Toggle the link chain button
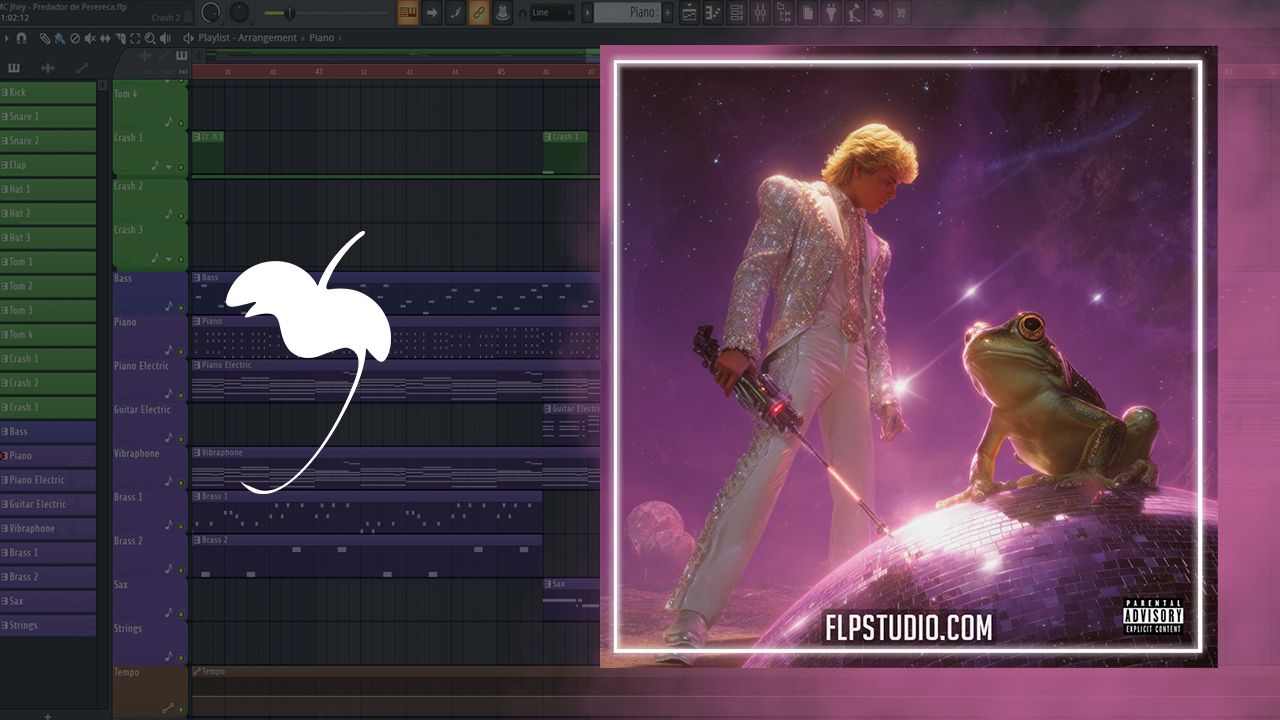Viewport: 1280px width, 720px height. click(x=478, y=13)
